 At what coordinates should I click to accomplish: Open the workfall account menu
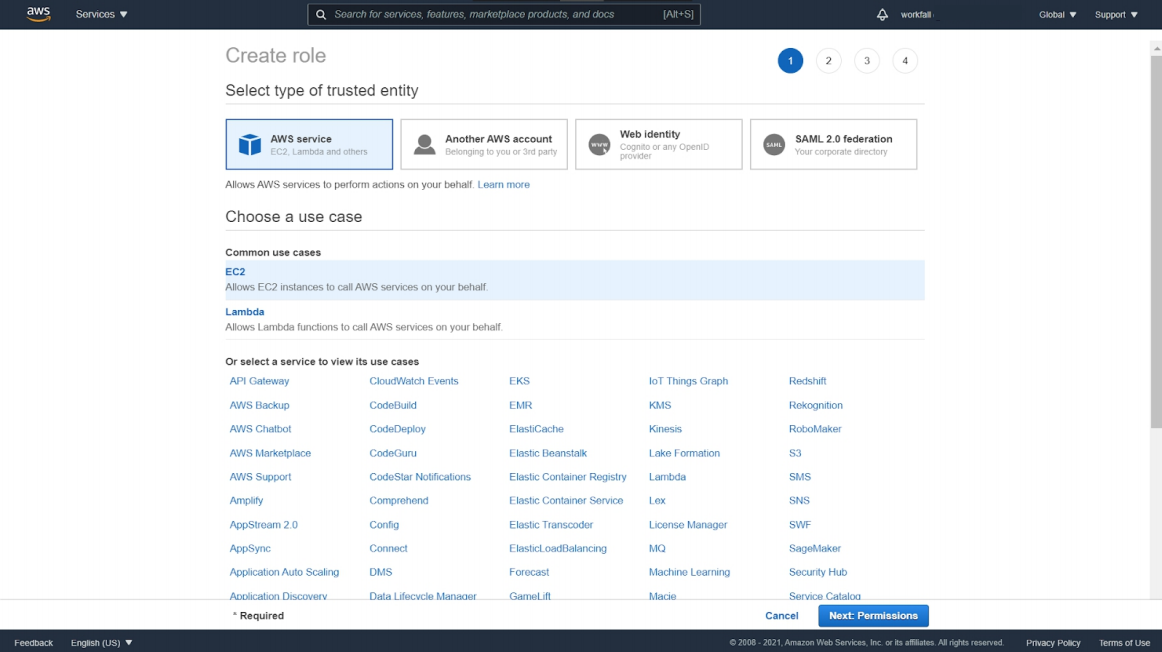tap(917, 14)
